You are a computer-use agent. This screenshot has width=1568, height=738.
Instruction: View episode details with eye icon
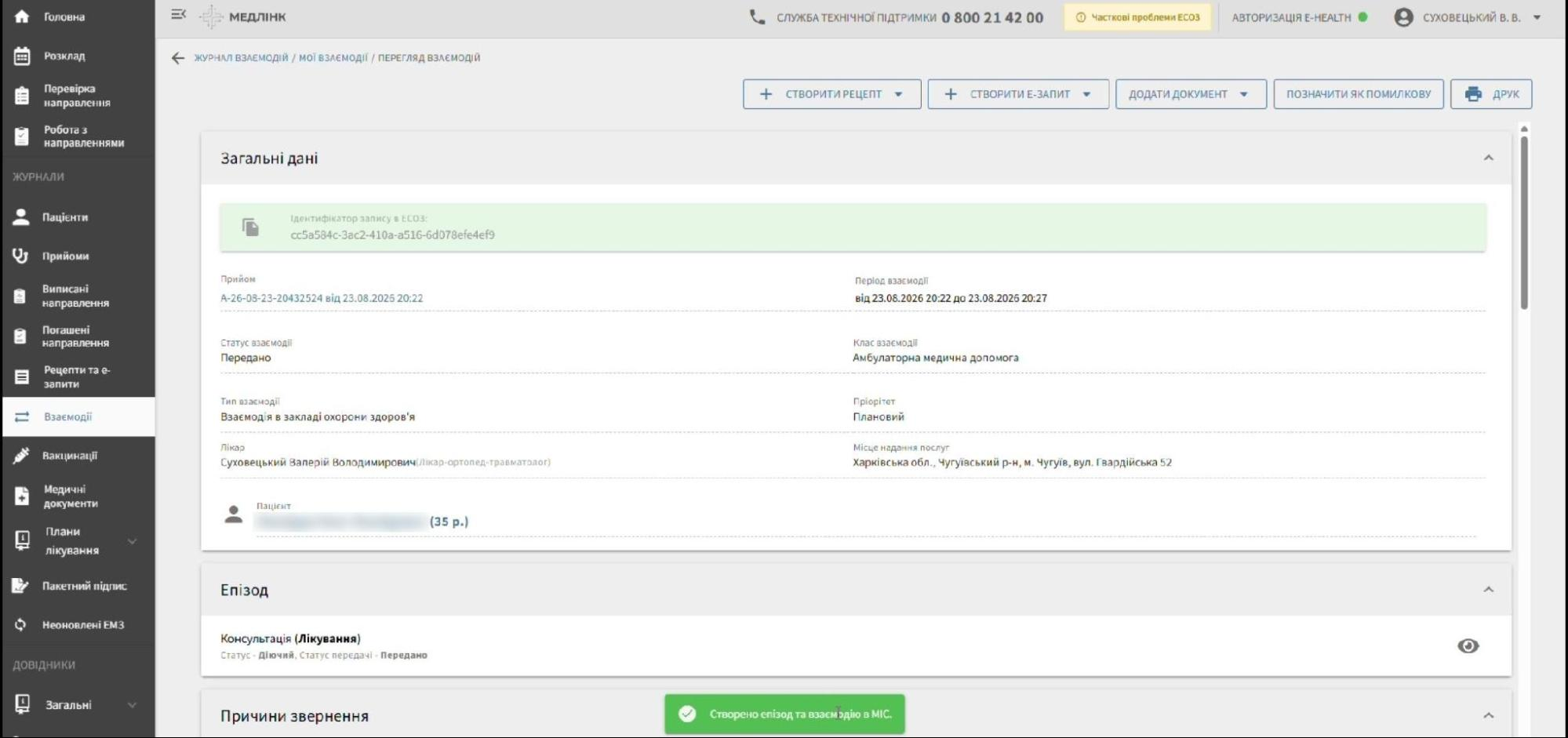click(1468, 646)
